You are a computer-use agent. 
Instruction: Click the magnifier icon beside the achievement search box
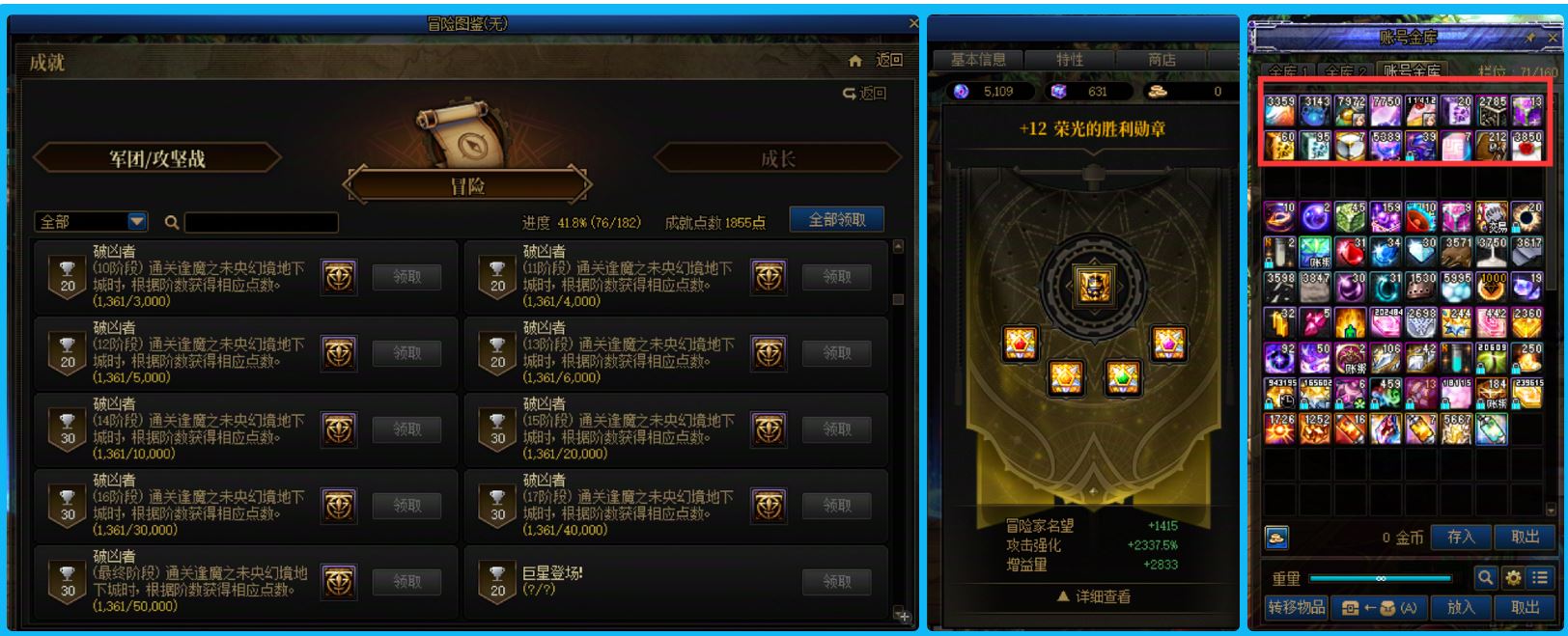pos(172,222)
